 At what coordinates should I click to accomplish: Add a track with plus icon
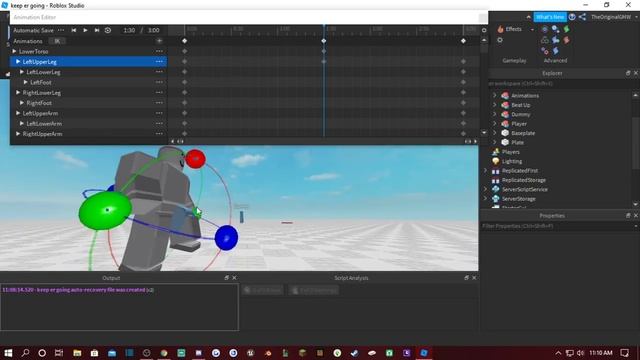click(159, 41)
